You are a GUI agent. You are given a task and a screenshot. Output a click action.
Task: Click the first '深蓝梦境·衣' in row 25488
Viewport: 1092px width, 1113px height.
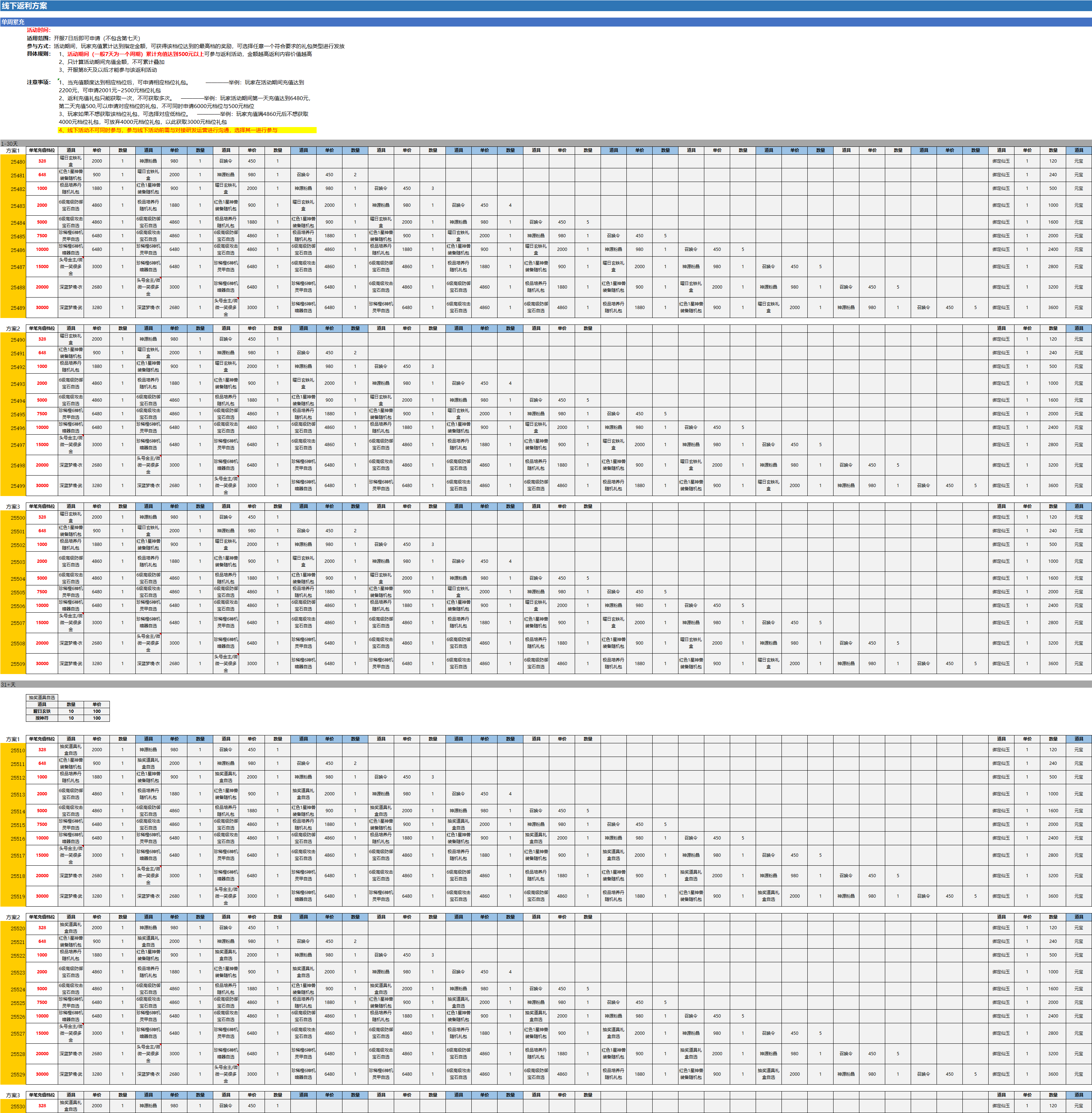(x=71, y=287)
